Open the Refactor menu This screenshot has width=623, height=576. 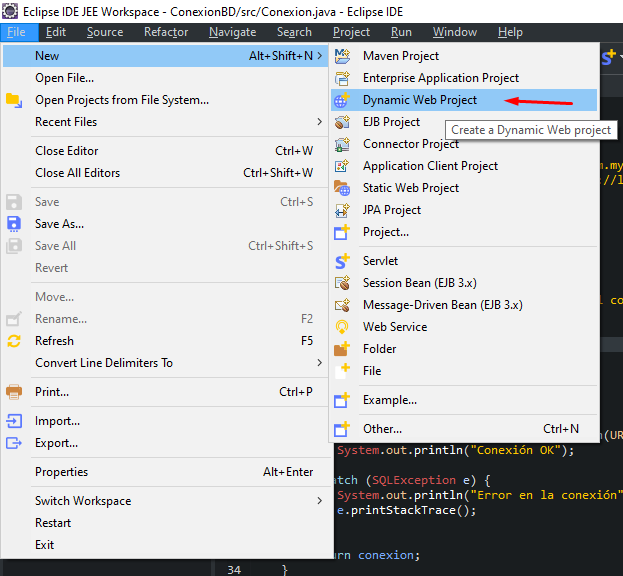click(166, 32)
